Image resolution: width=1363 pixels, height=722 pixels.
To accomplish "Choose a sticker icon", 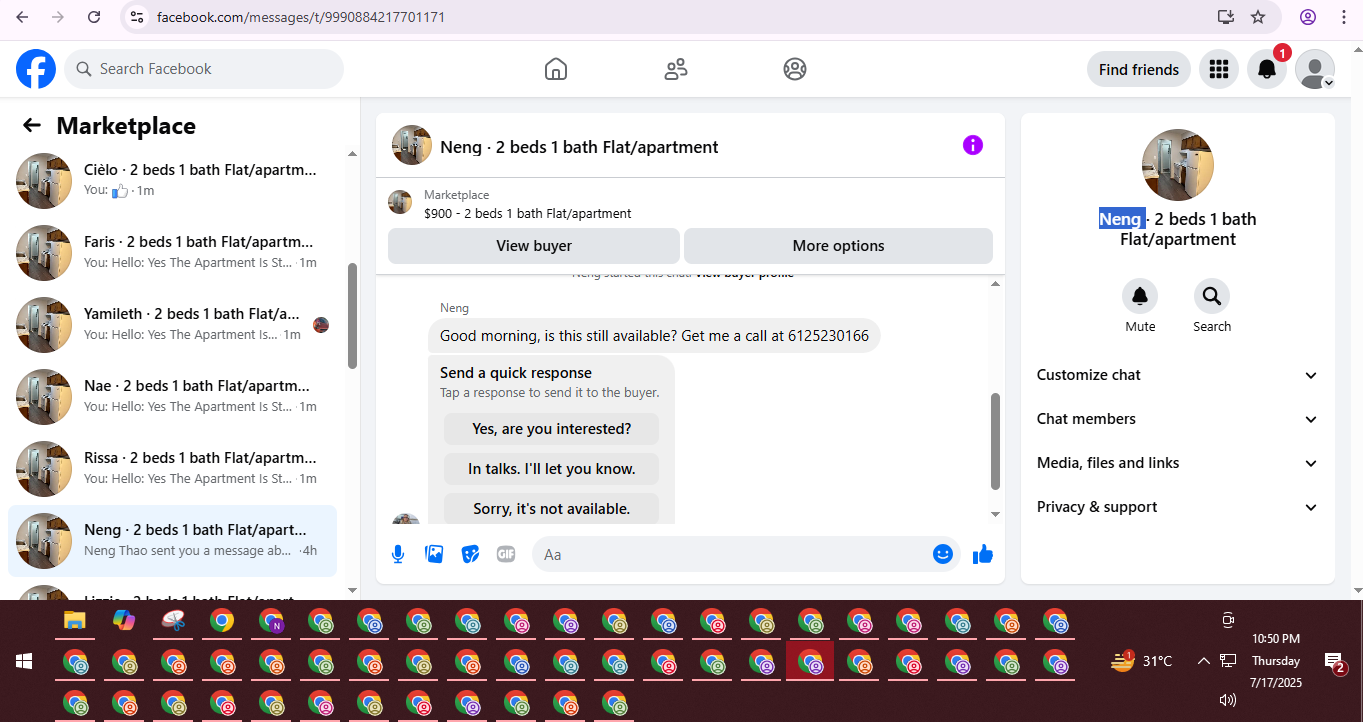I will (470, 554).
